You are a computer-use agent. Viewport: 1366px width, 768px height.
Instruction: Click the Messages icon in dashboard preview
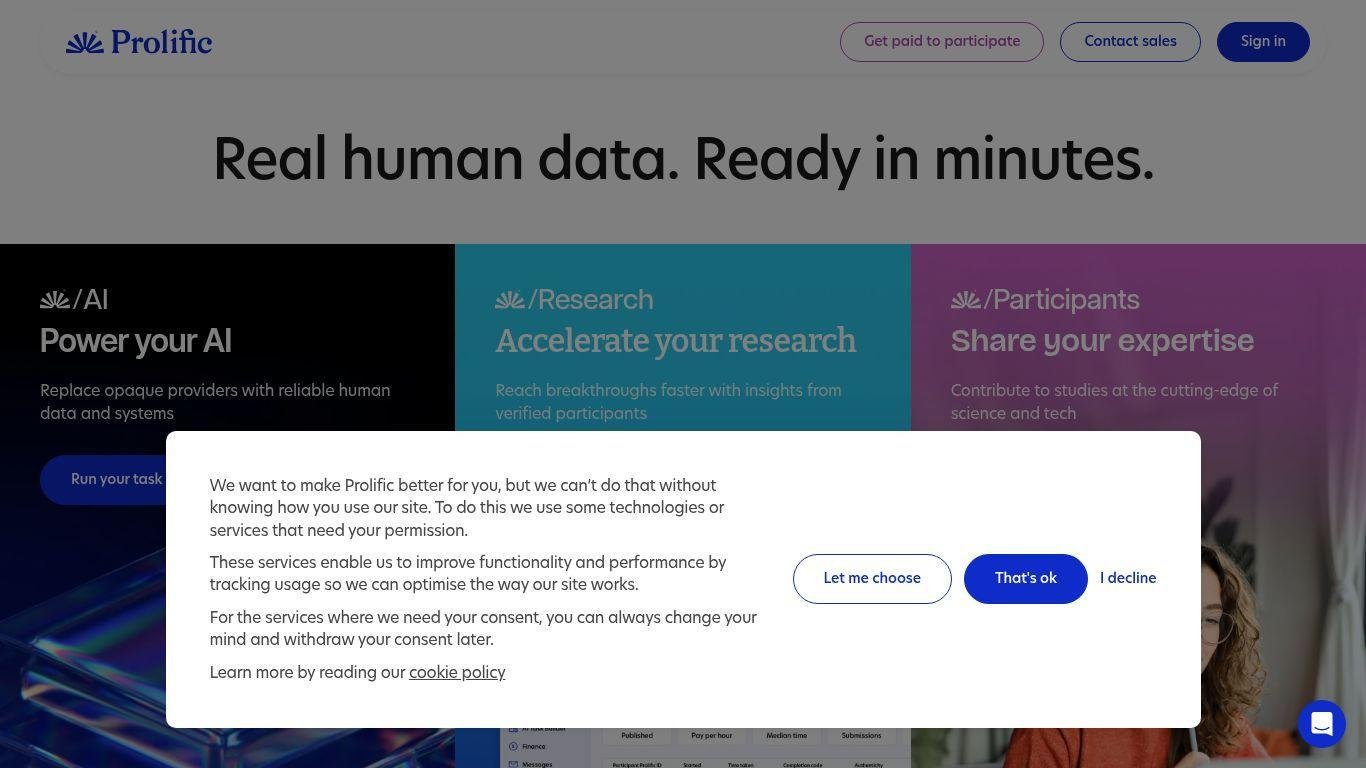(x=514, y=764)
